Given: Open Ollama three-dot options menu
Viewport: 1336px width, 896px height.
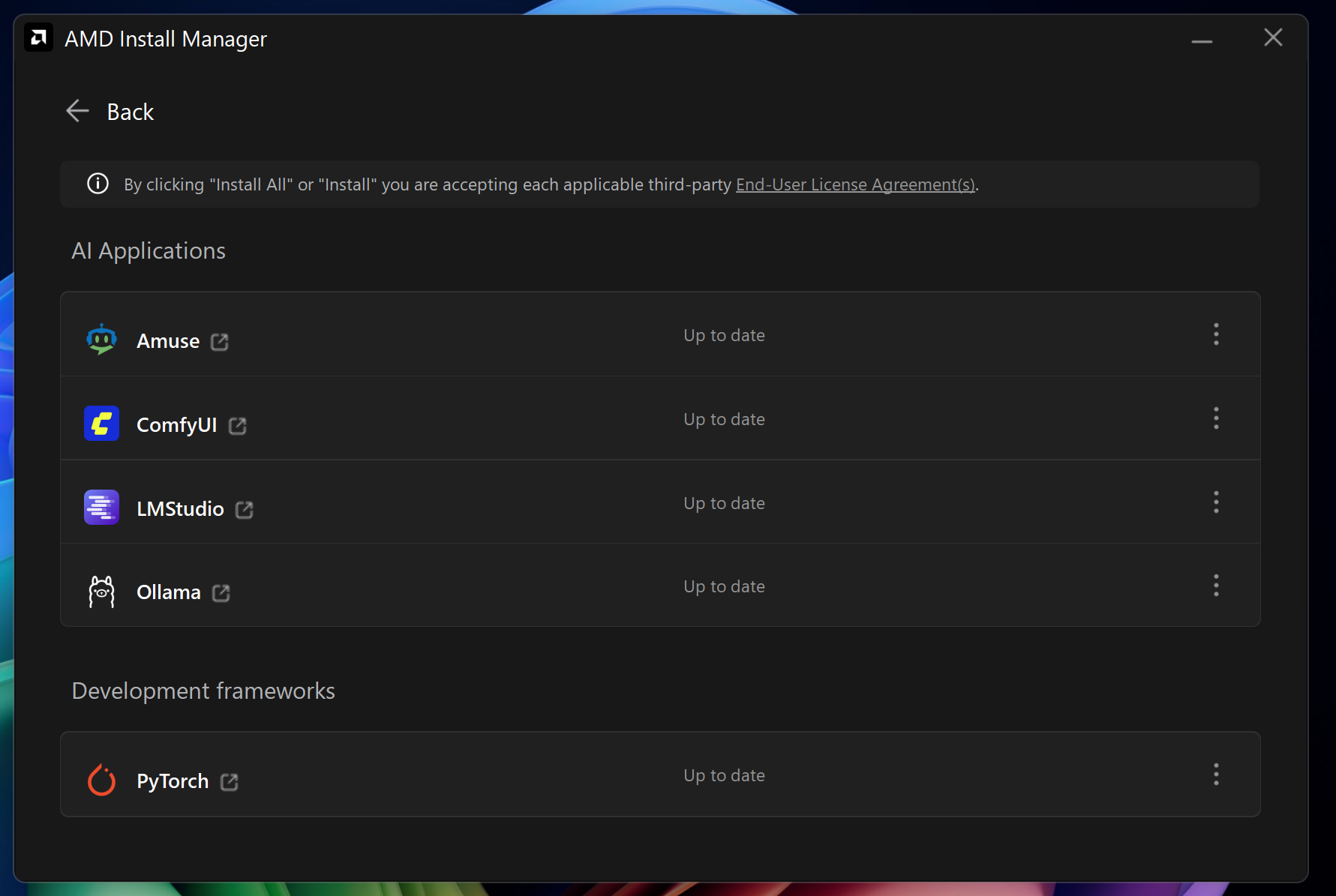Looking at the screenshot, I should (x=1216, y=586).
